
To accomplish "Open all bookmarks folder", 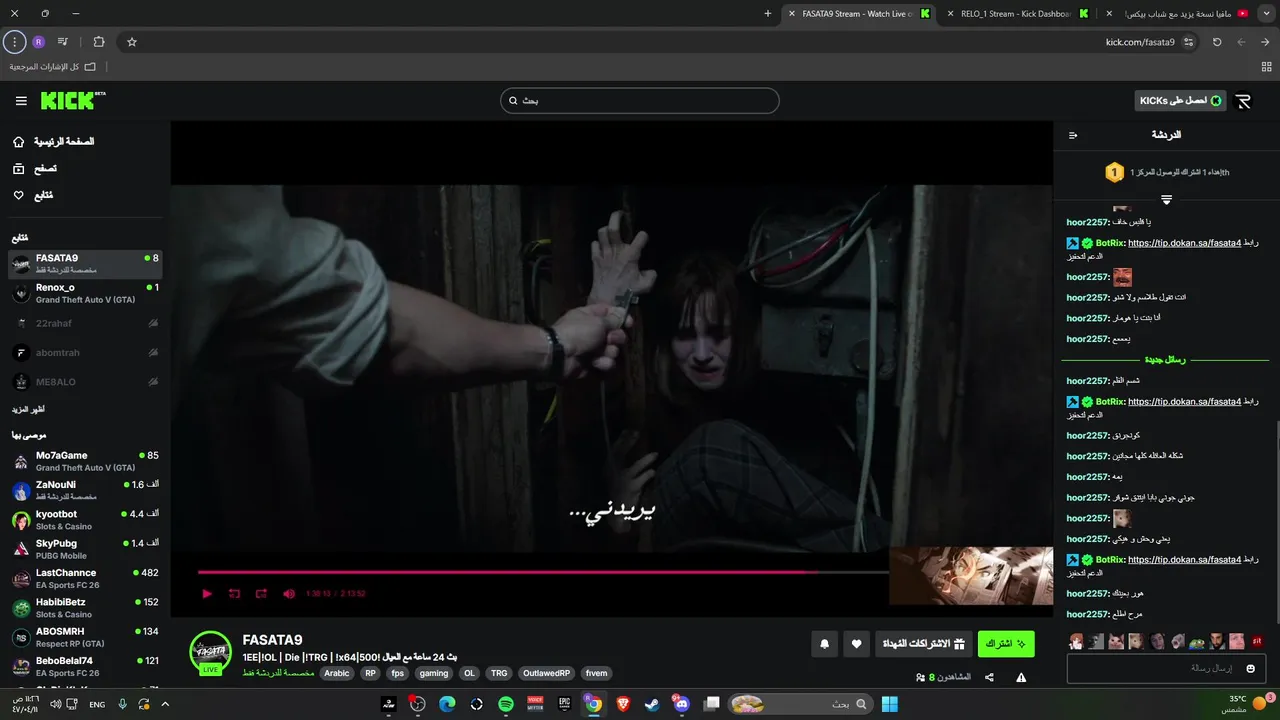I will (x=53, y=67).
